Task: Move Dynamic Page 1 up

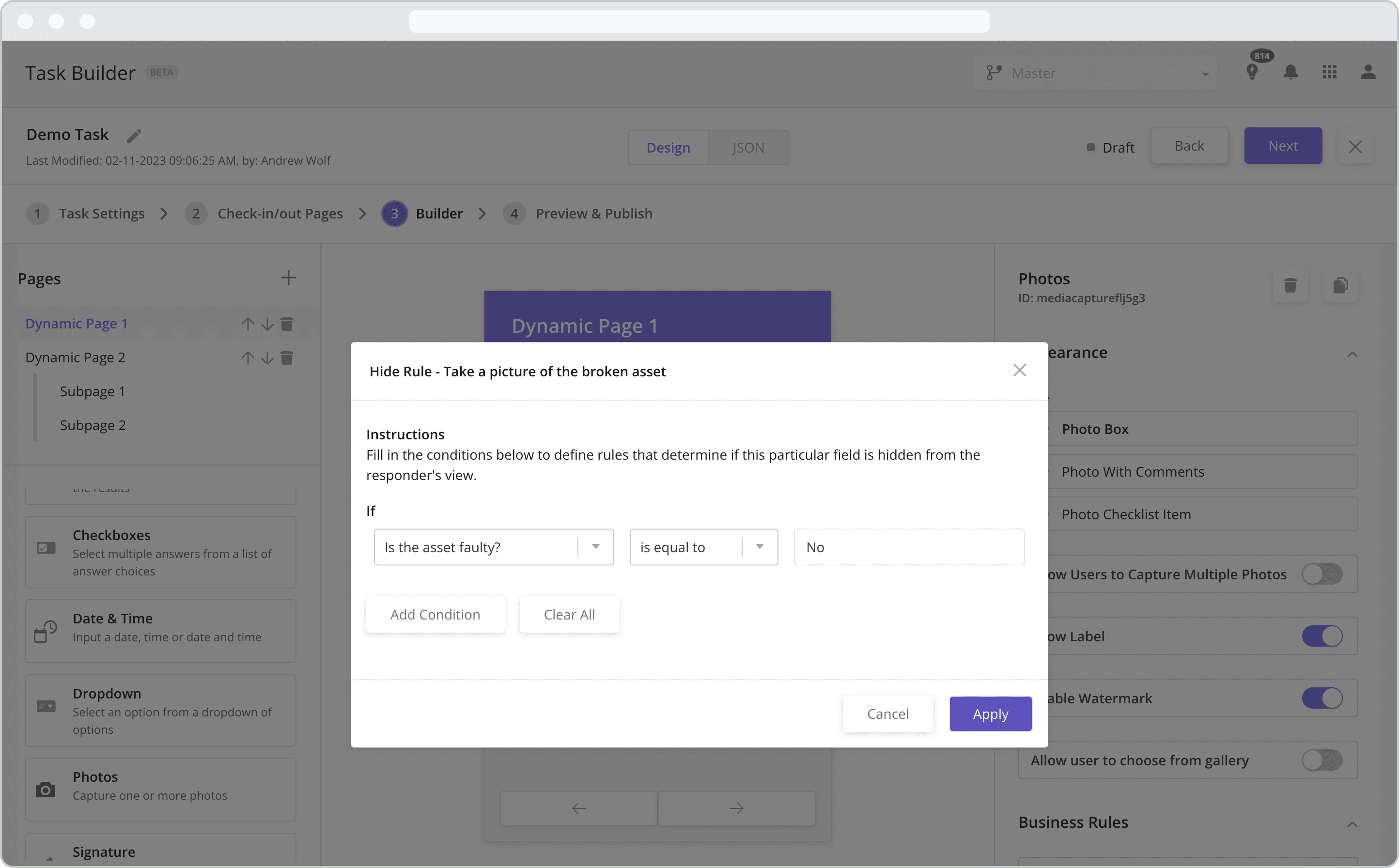Action: pyautogui.click(x=248, y=325)
